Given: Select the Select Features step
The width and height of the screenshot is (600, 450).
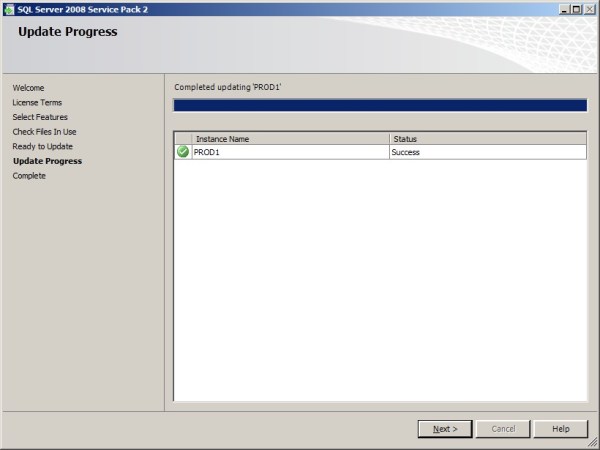Looking at the screenshot, I should 40,117.
